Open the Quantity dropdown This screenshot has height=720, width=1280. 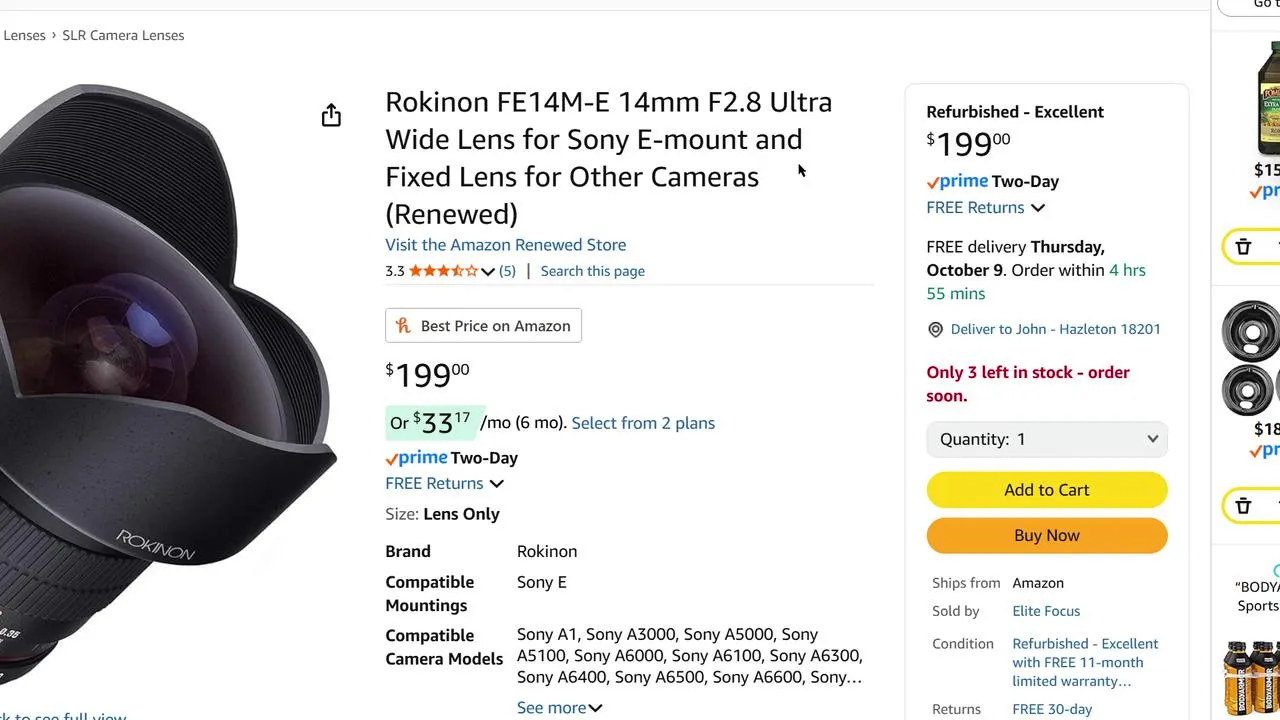[1046, 439]
